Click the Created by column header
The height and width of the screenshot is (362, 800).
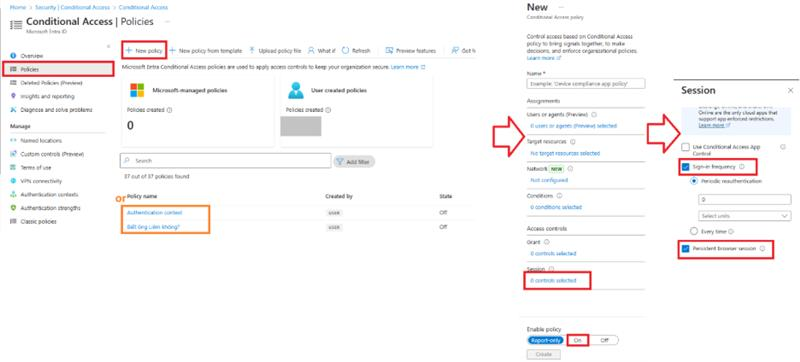[x=338, y=196]
